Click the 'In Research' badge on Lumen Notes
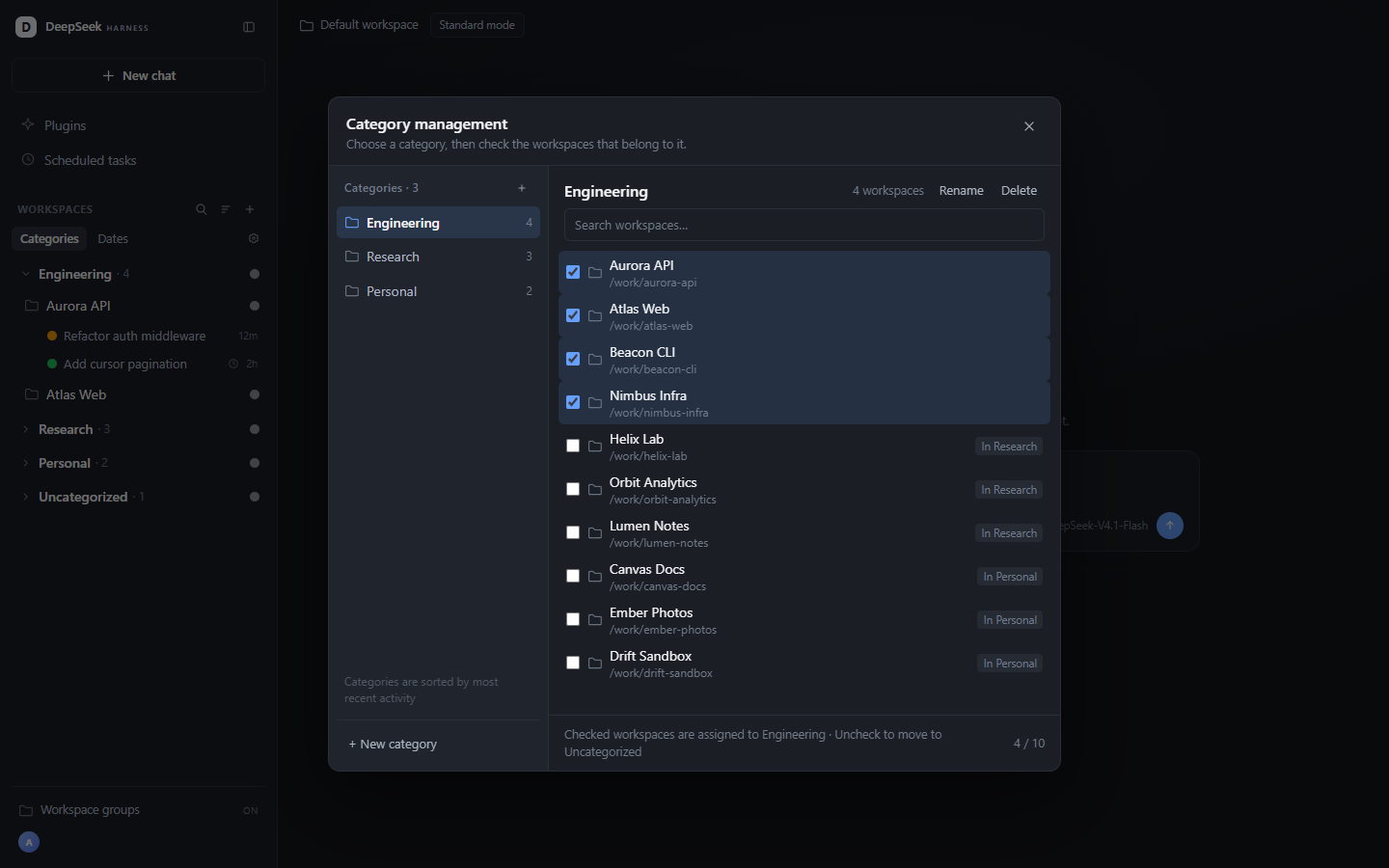The width and height of the screenshot is (1389, 868). click(1009, 533)
